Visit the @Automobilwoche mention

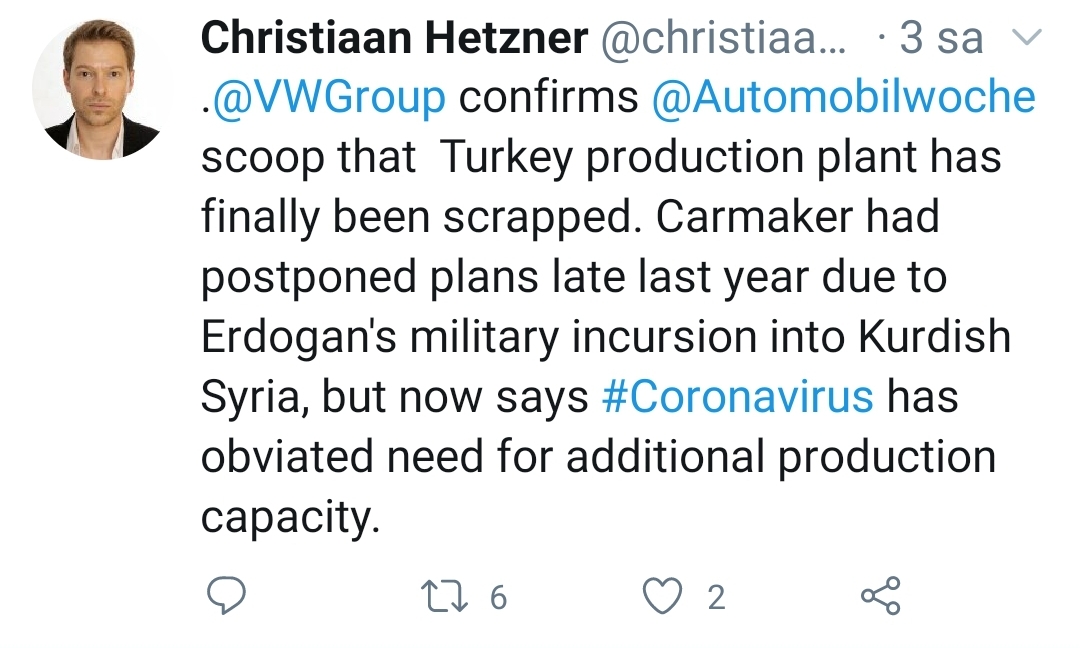[843, 98]
